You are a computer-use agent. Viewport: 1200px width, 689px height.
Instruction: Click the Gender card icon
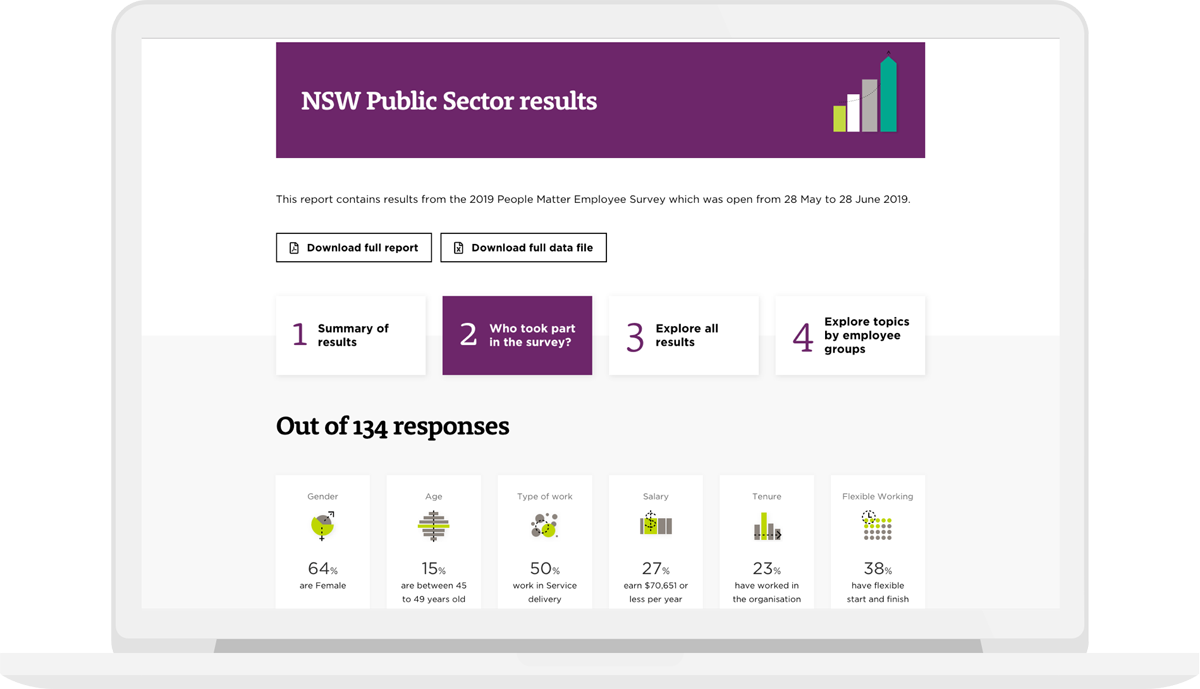[323, 525]
